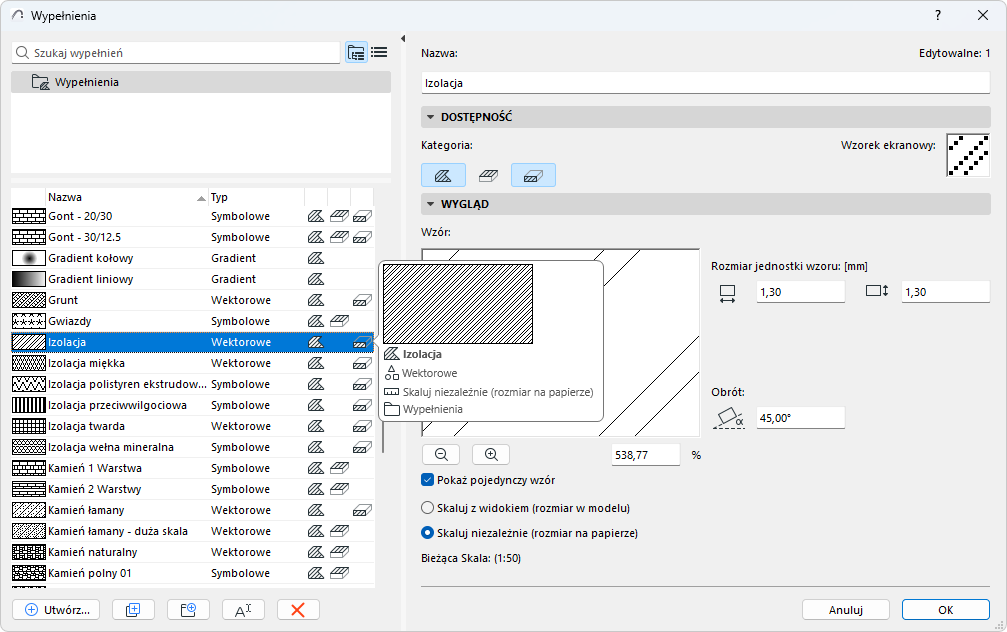Switch to folder tree view icon

click(356, 53)
